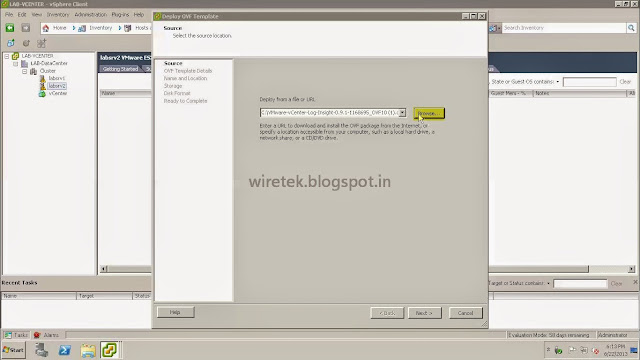This screenshot has width=640, height=360.
Task: Click the green Back navigation arrow
Action: 10,28
